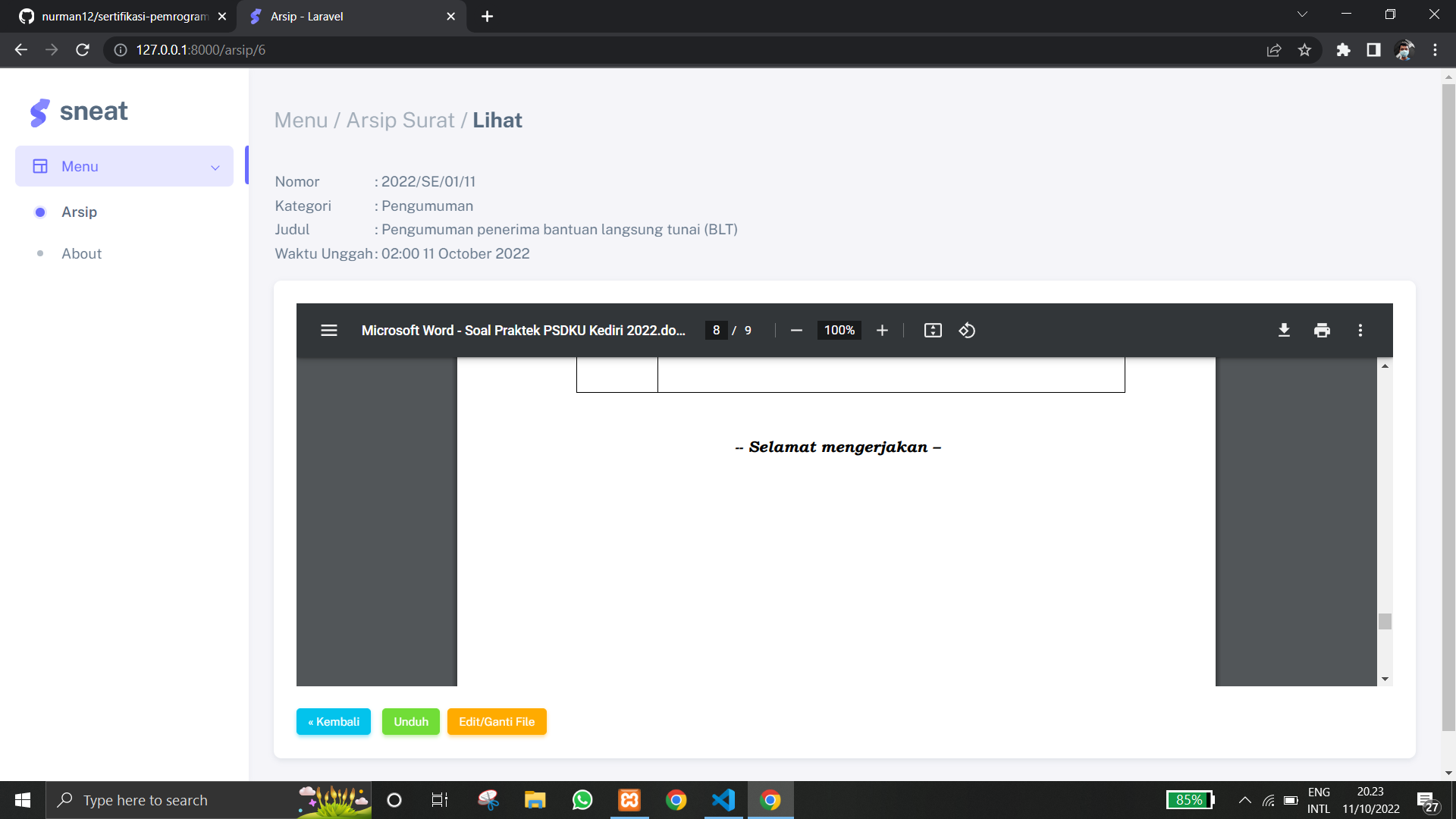Zoom in on the document
Image resolution: width=1456 pixels, height=819 pixels.
click(882, 330)
